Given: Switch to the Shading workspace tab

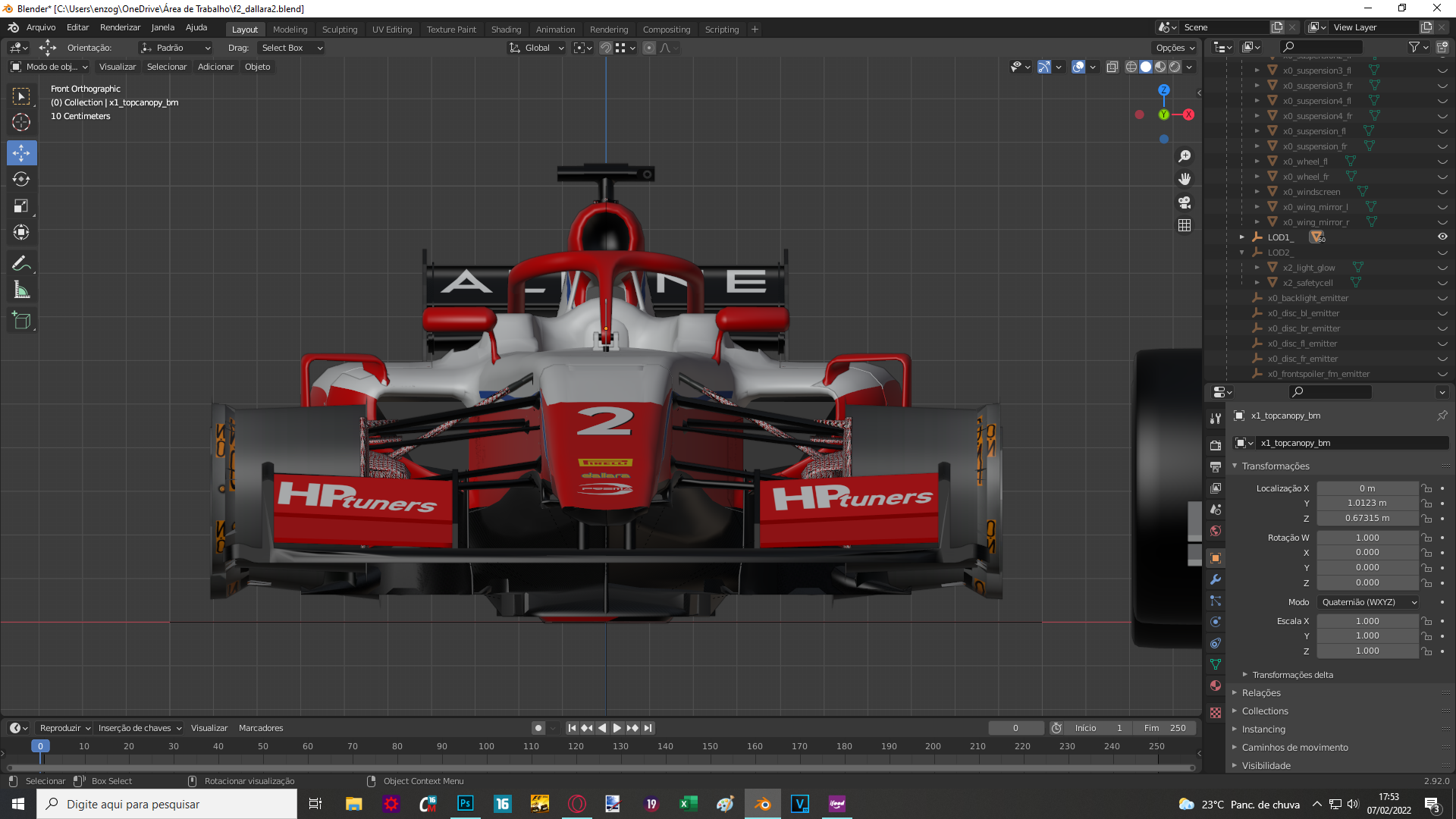Looking at the screenshot, I should [506, 30].
